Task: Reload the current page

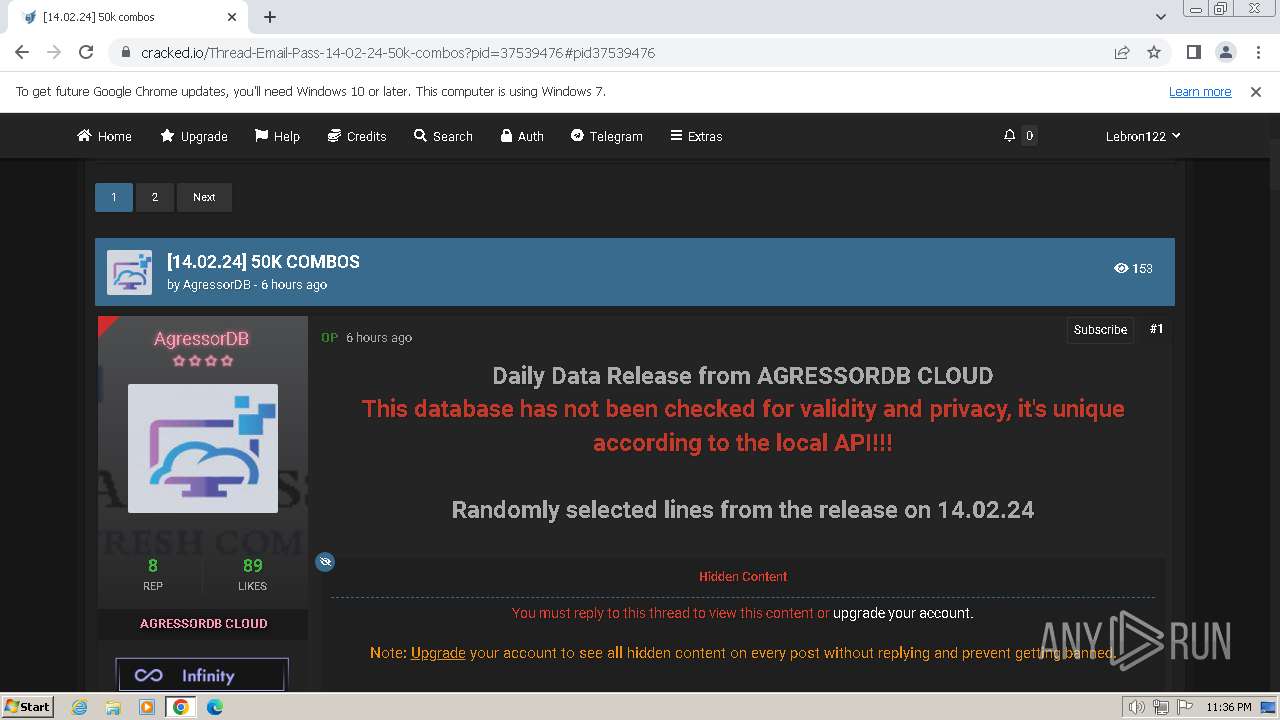Action: tap(86, 52)
